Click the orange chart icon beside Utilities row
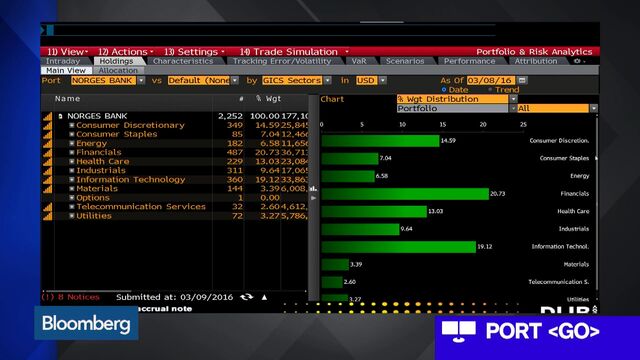 point(48,216)
